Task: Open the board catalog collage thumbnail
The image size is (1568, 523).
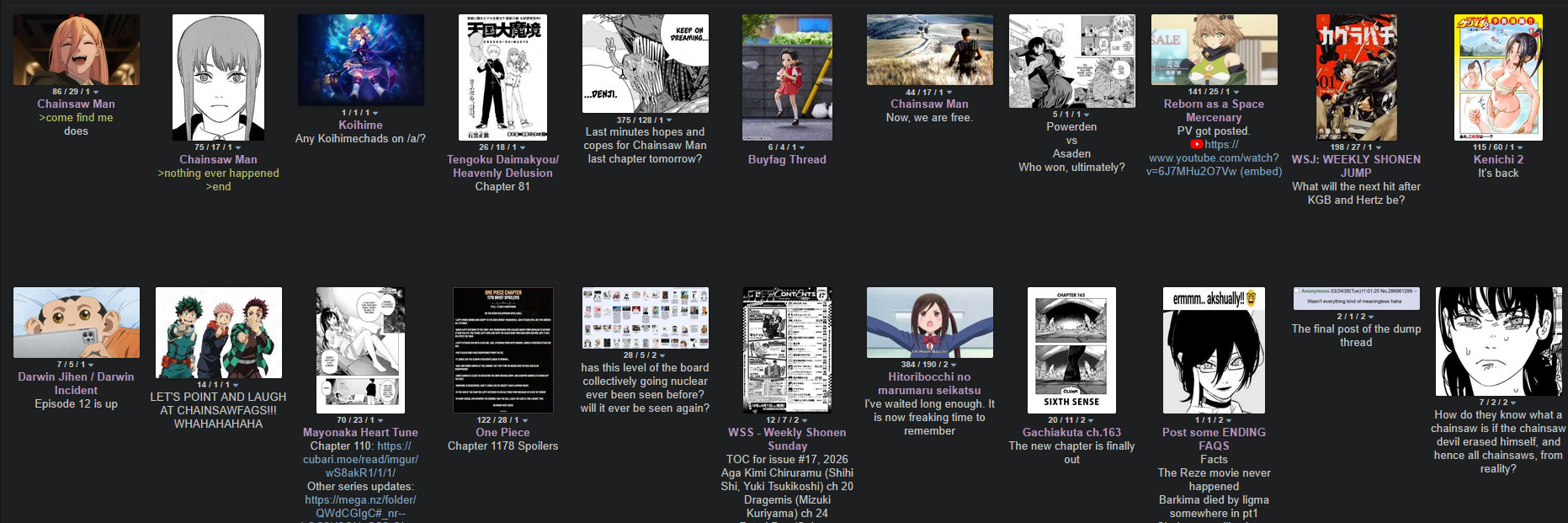Action: 646,318
